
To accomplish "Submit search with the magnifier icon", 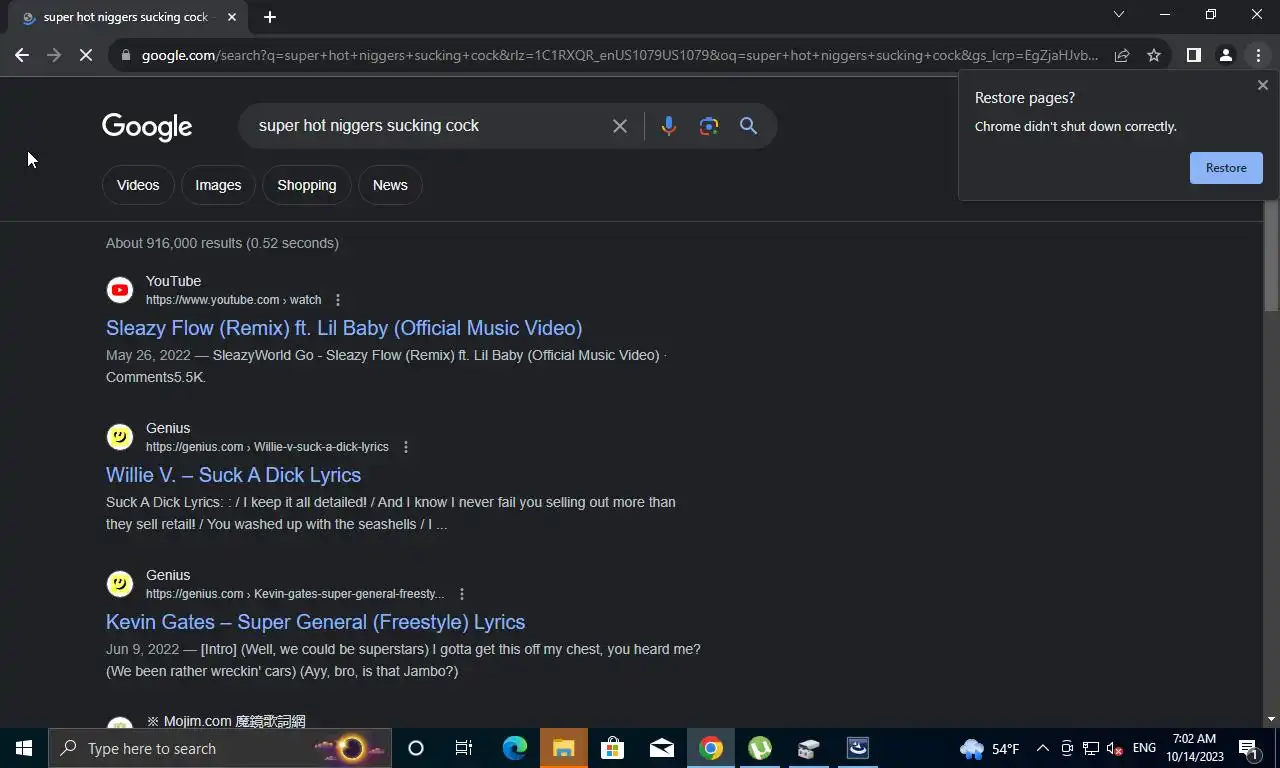I will click(748, 126).
